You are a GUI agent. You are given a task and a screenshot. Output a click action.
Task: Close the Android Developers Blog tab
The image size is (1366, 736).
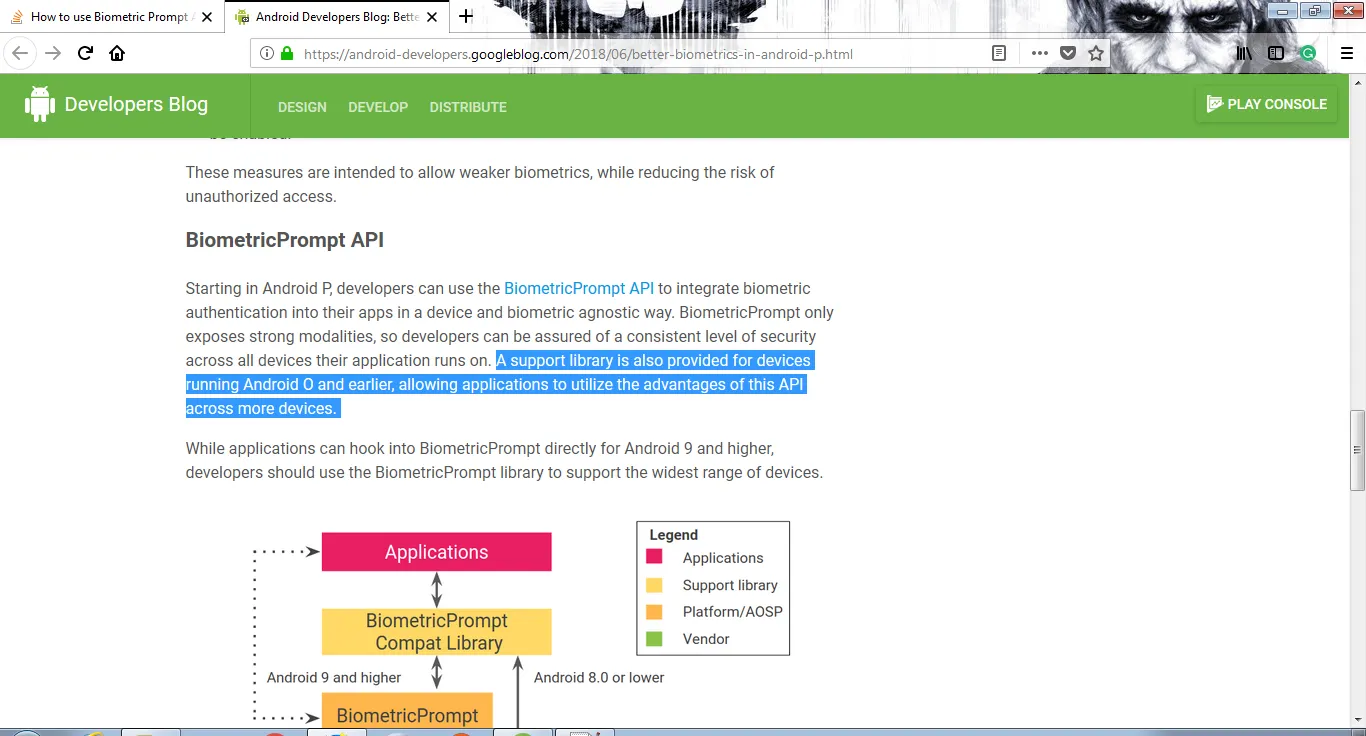[432, 17]
